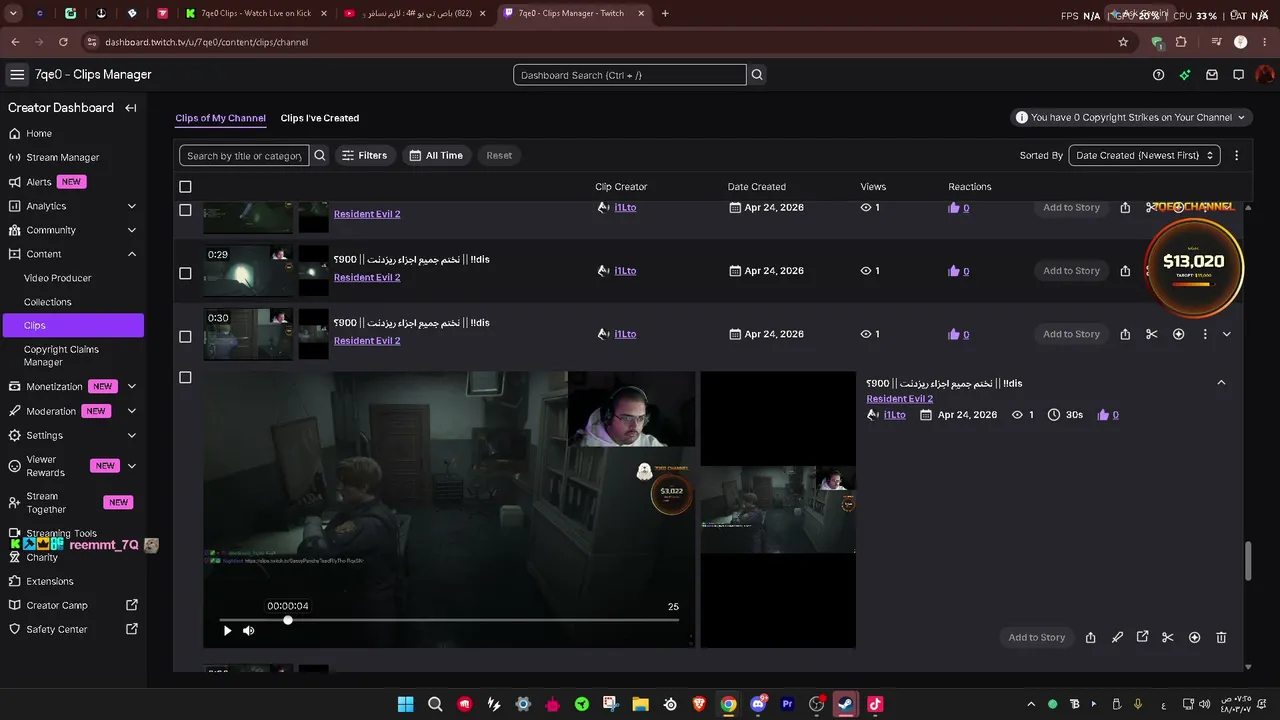Expand the Analytics sidebar section

point(132,206)
